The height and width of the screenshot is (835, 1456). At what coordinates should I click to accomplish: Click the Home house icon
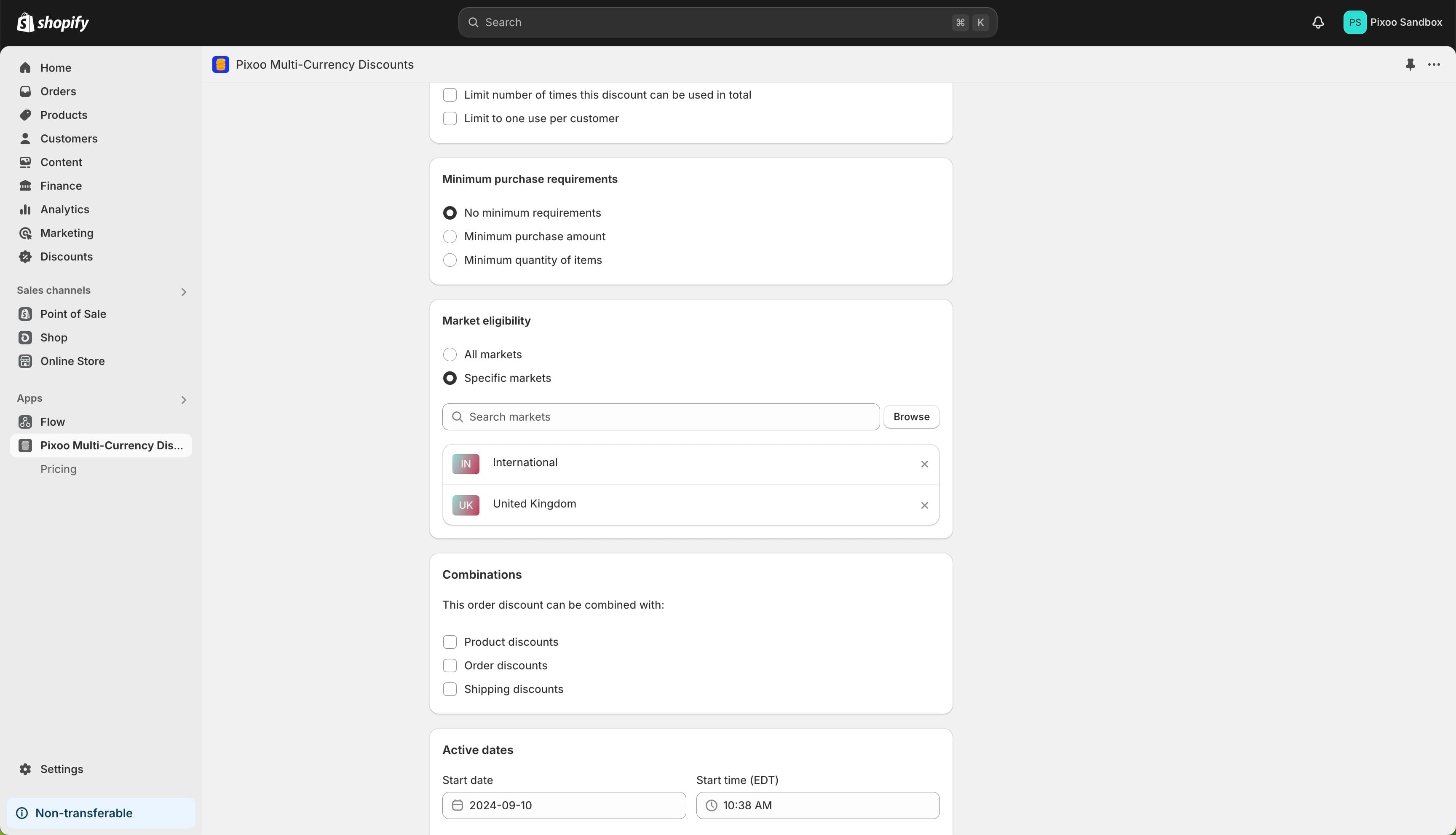[x=25, y=68]
